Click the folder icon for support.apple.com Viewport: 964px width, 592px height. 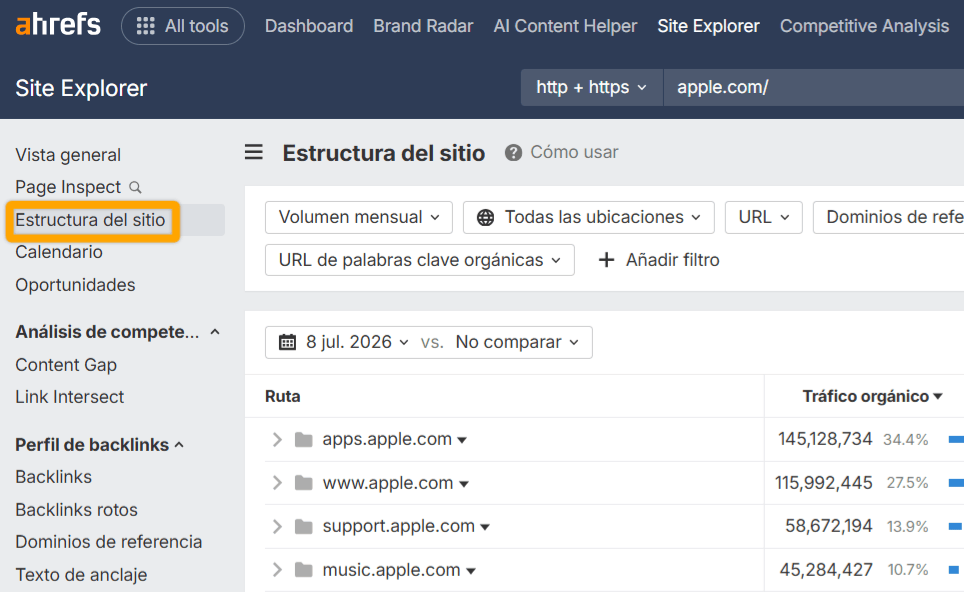[304, 527]
